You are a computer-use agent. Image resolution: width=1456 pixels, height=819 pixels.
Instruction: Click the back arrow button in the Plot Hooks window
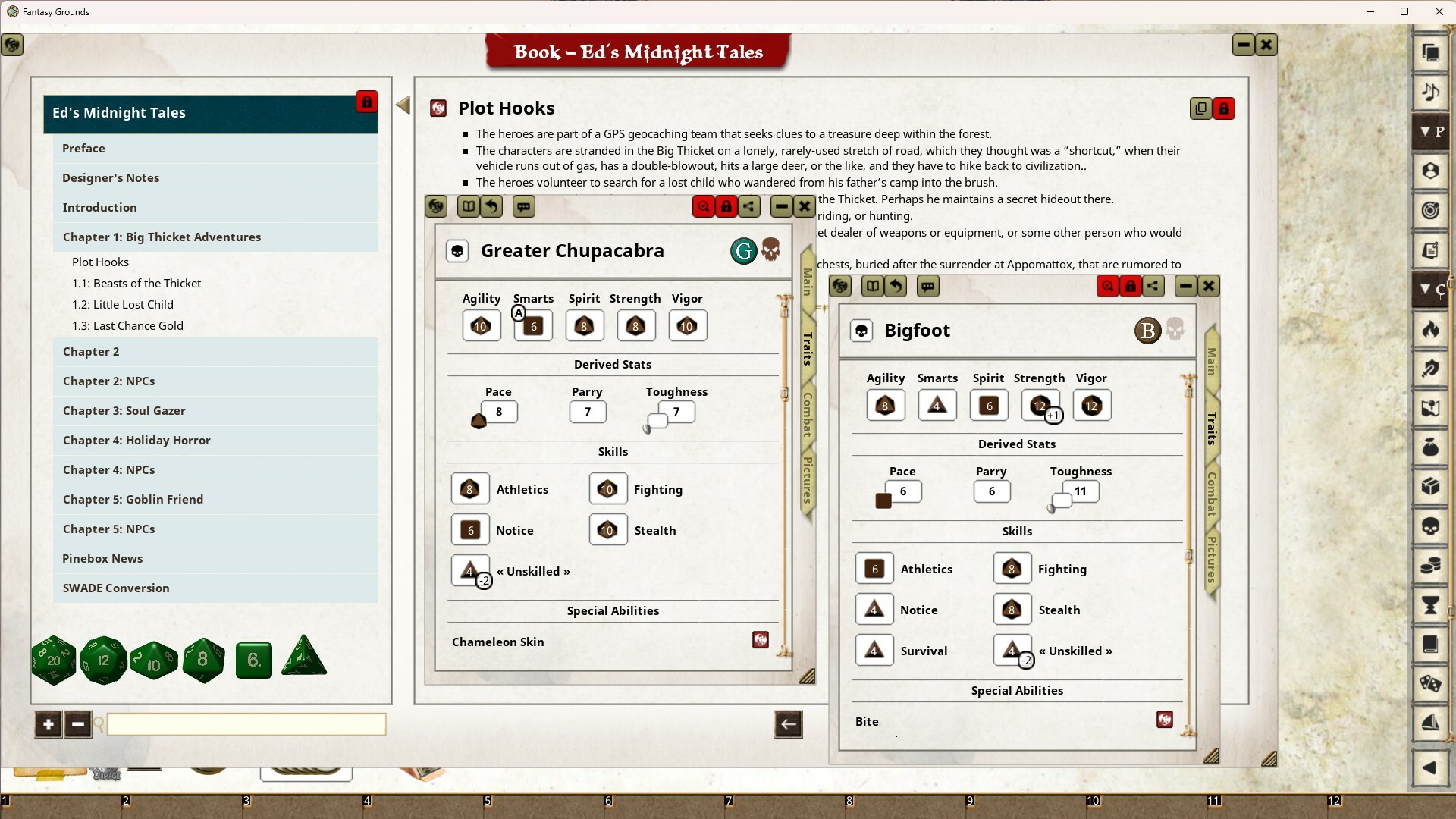[788, 724]
